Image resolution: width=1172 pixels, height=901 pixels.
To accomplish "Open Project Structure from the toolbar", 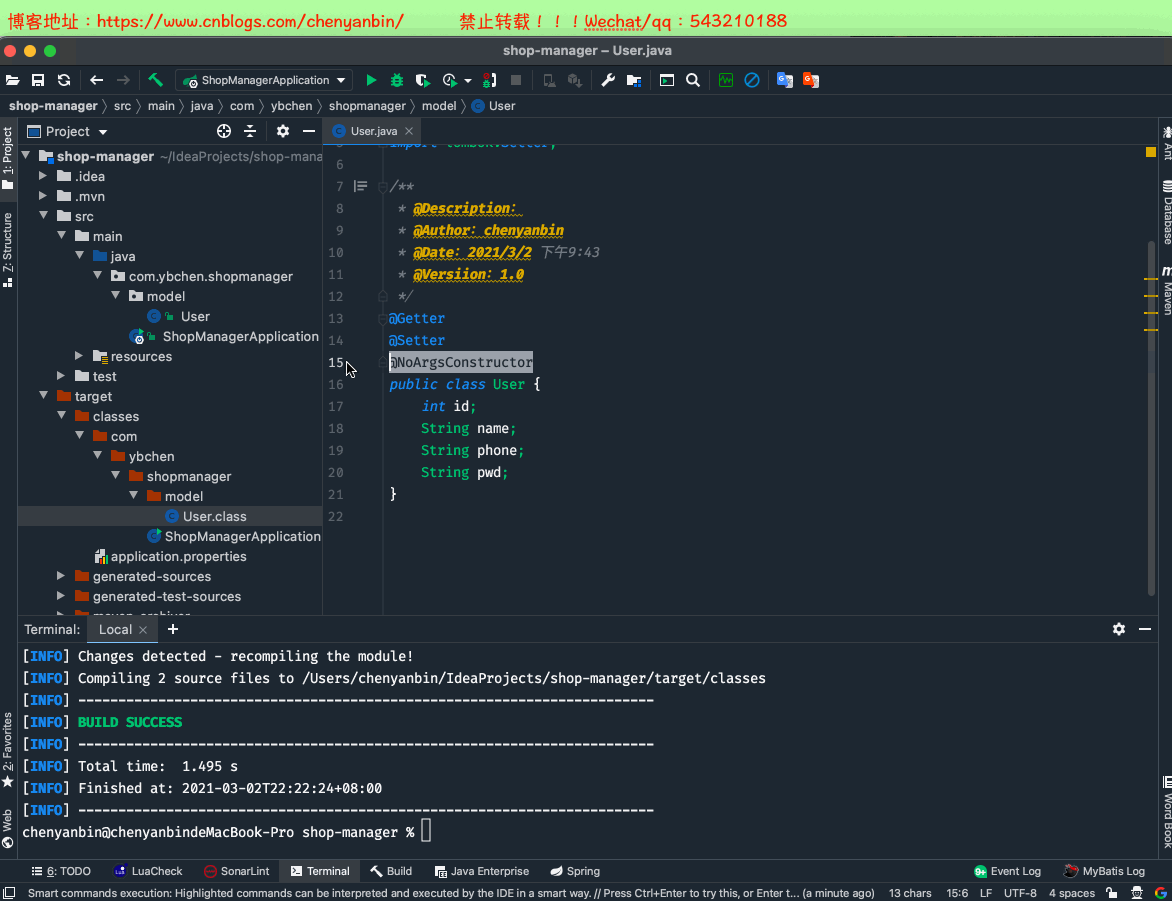I will coord(633,80).
